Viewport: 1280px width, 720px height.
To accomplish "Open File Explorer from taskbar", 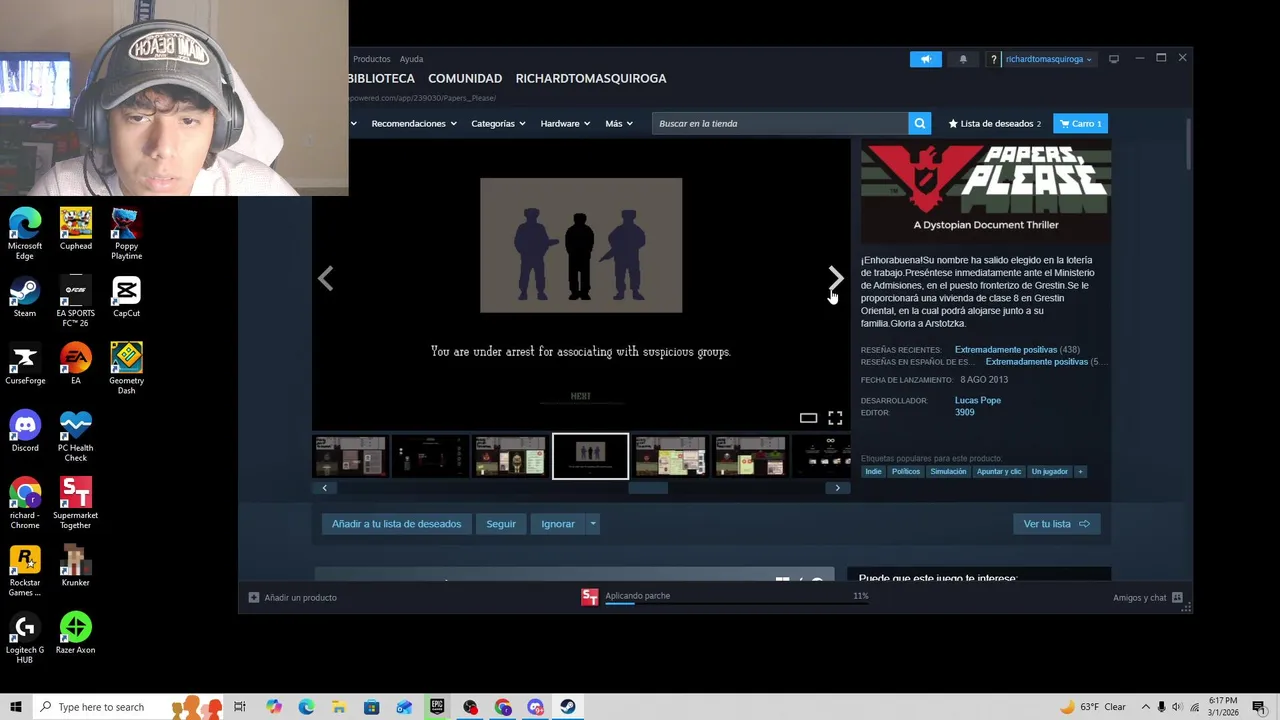I will 339,707.
